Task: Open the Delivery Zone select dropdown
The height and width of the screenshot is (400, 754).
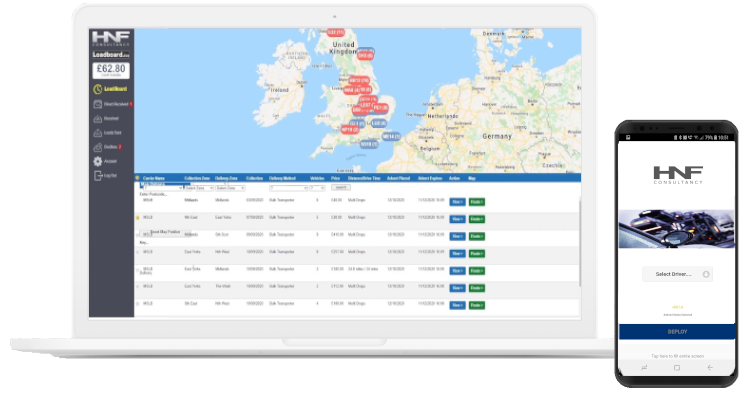Action: (230, 188)
